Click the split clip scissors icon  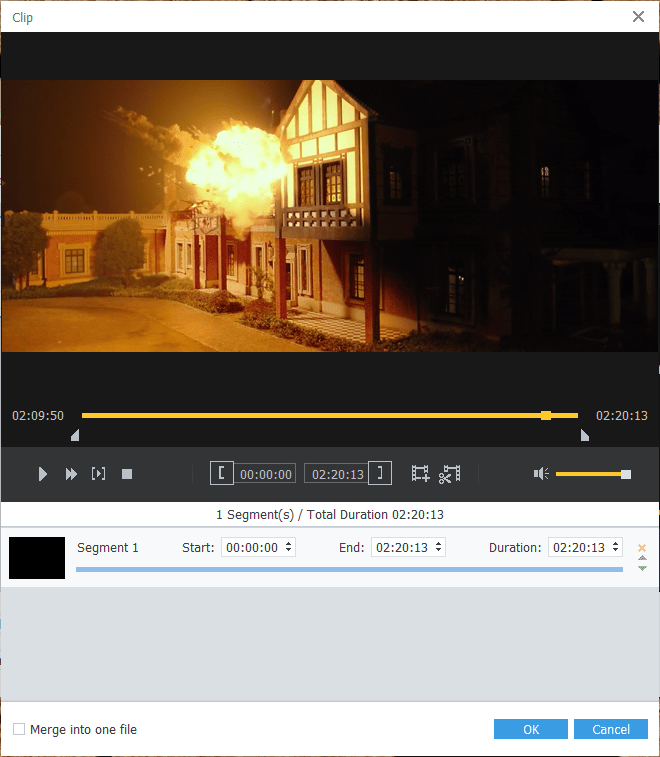(449, 474)
